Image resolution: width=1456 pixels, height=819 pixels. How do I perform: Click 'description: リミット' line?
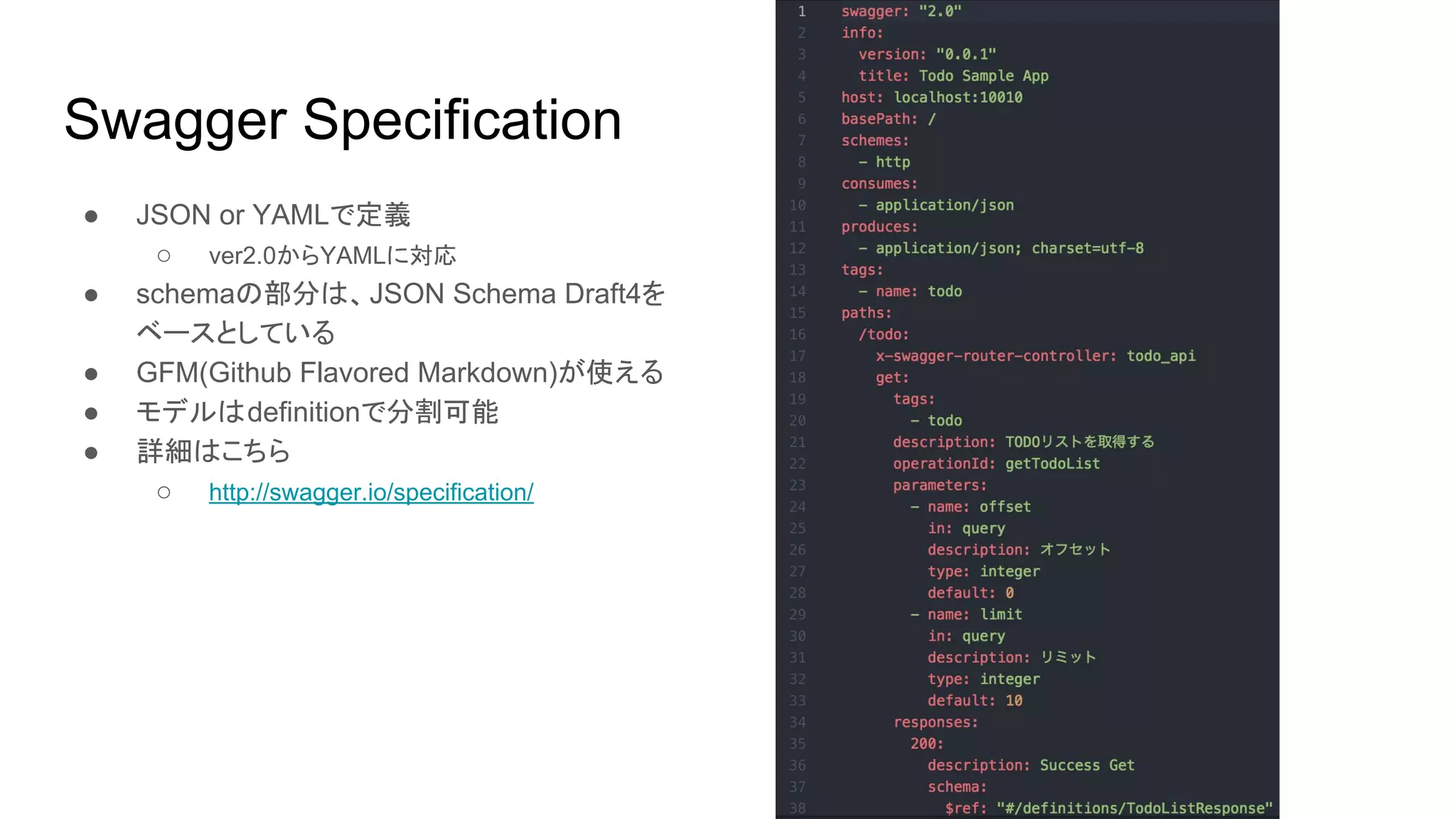point(1012,658)
